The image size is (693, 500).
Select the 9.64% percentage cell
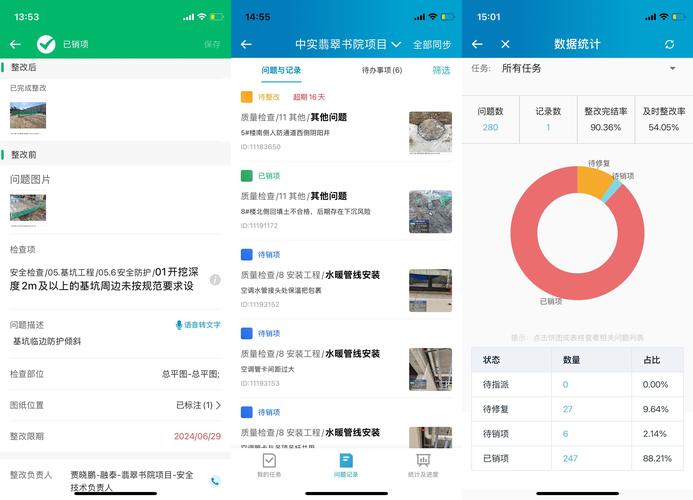657,409
